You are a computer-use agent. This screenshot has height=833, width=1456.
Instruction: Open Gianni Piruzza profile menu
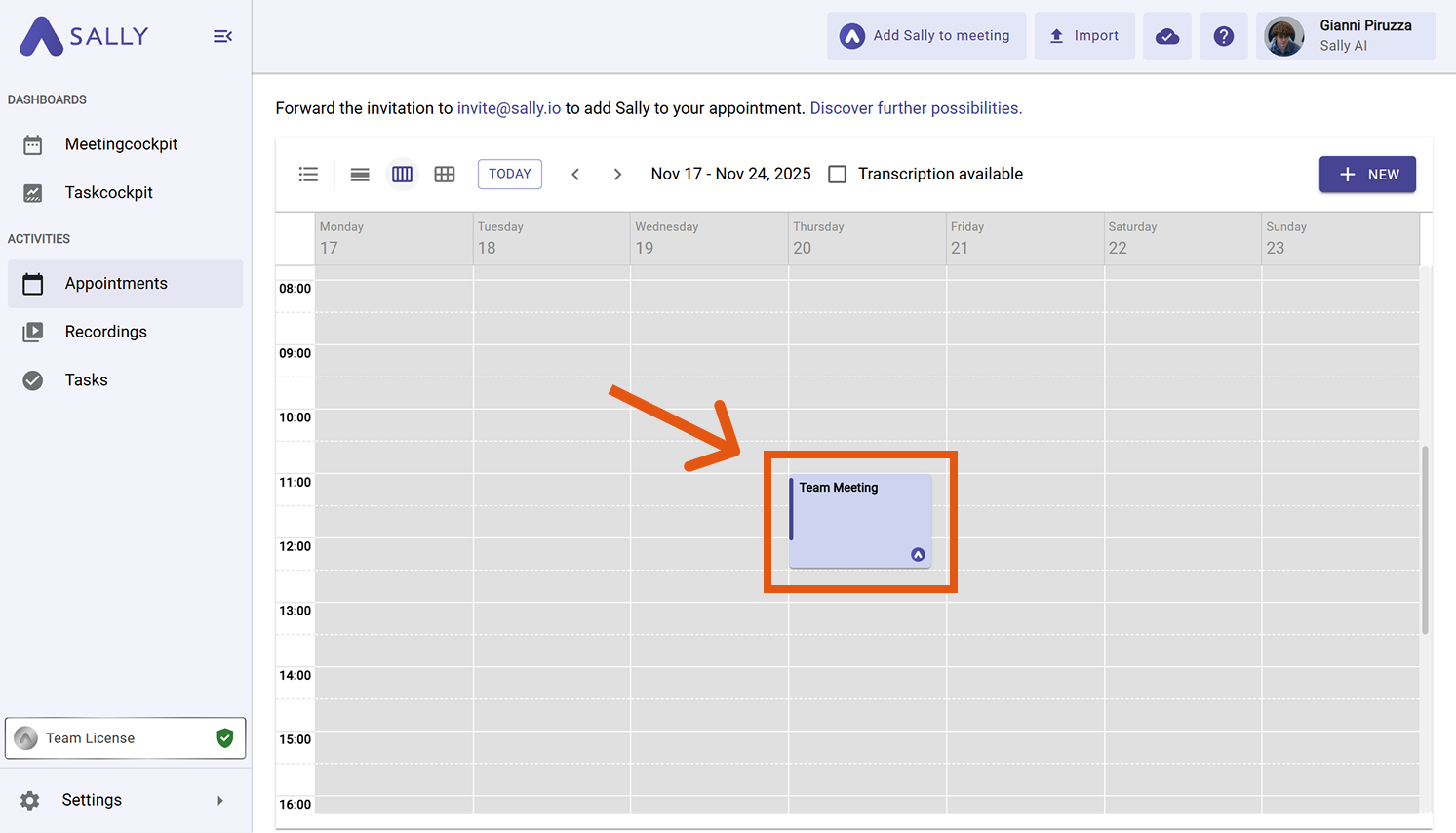pos(1345,36)
